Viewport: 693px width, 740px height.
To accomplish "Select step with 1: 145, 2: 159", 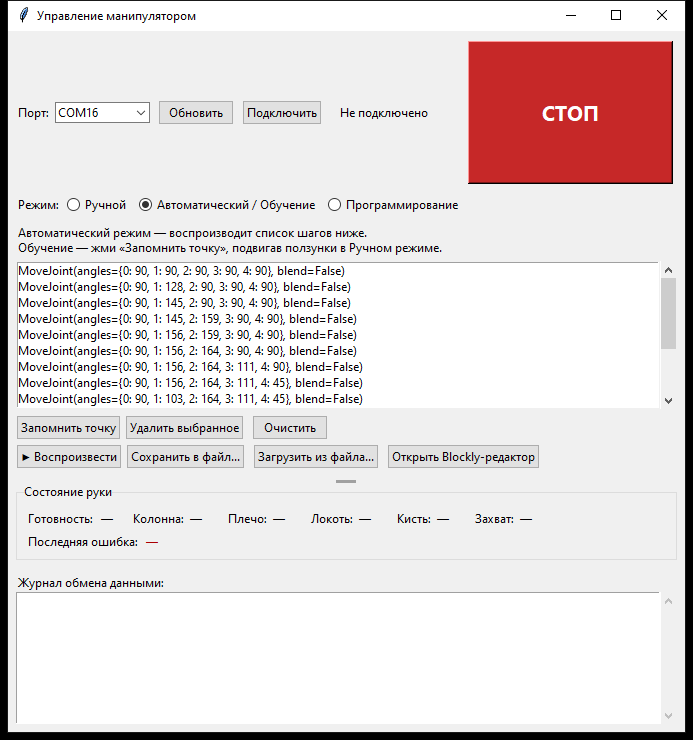I will coord(338,319).
